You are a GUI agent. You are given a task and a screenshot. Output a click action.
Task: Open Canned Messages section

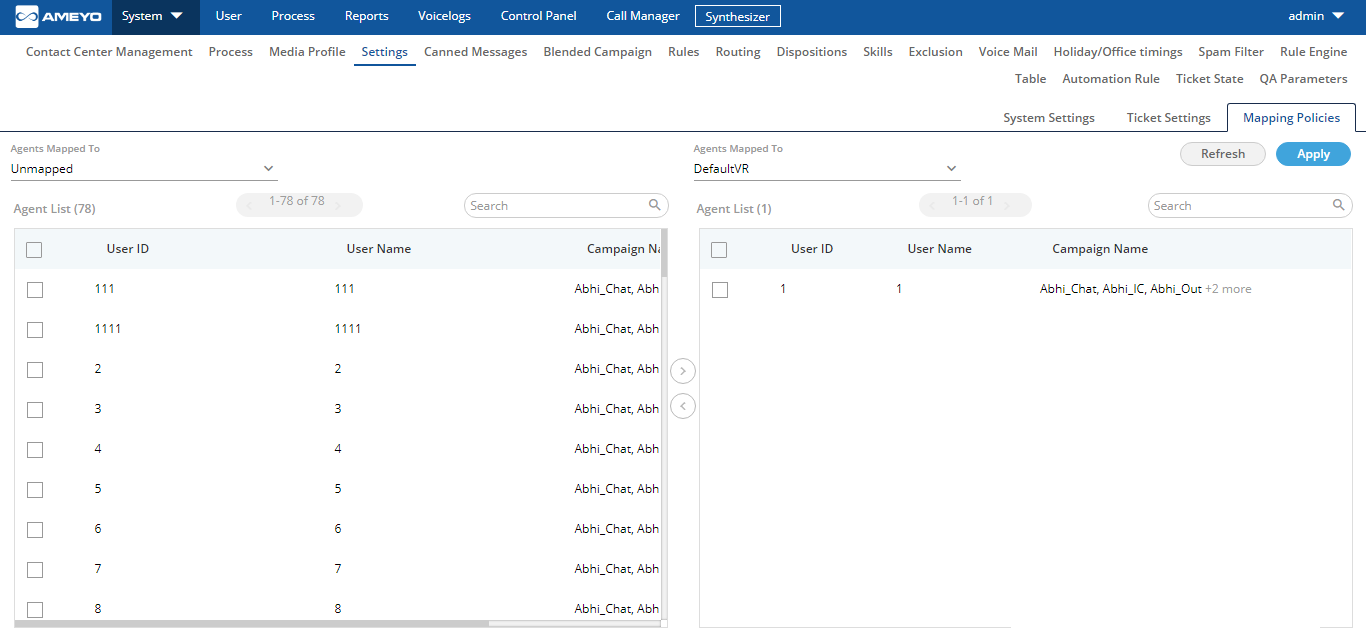point(475,52)
